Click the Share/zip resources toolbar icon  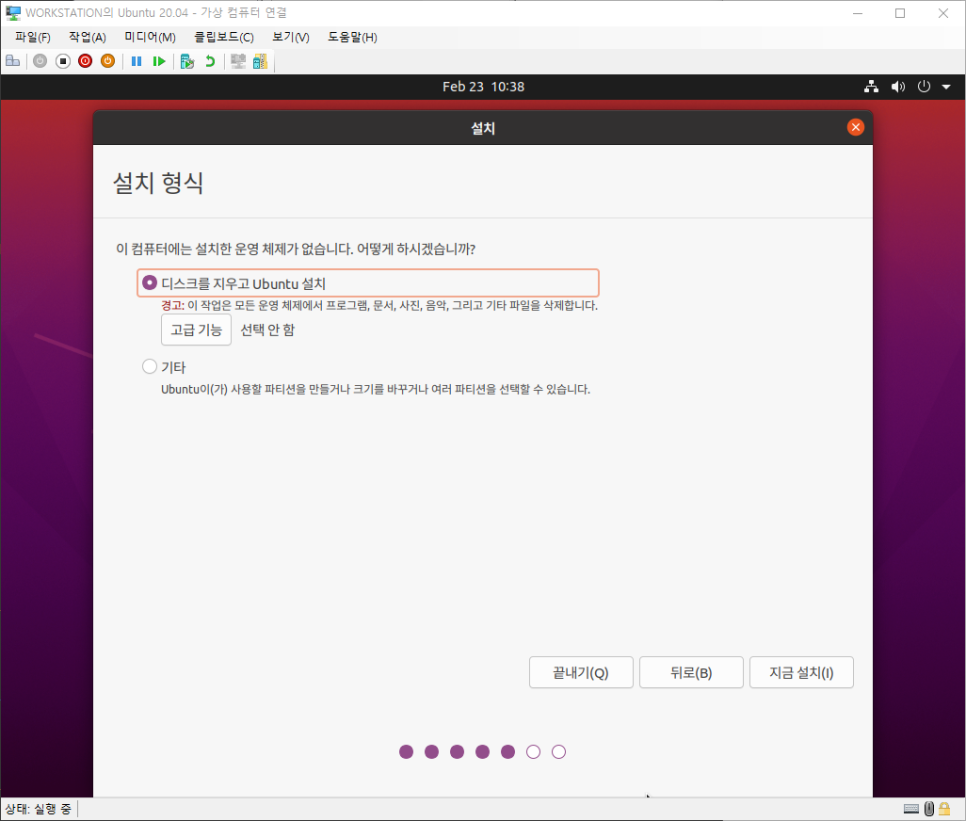(260, 61)
